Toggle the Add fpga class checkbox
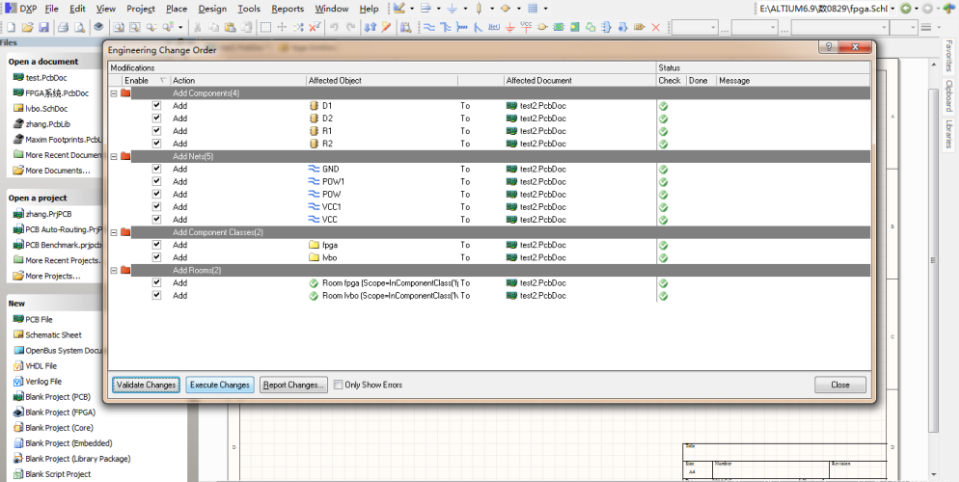 157,244
